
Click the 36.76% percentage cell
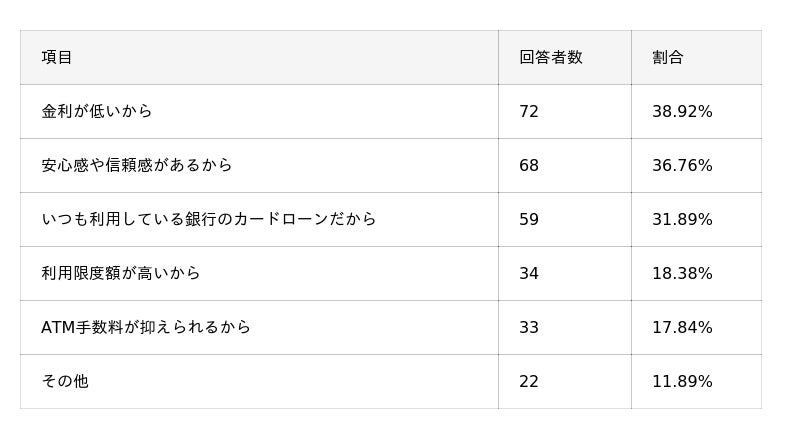click(x=682, y=166)
